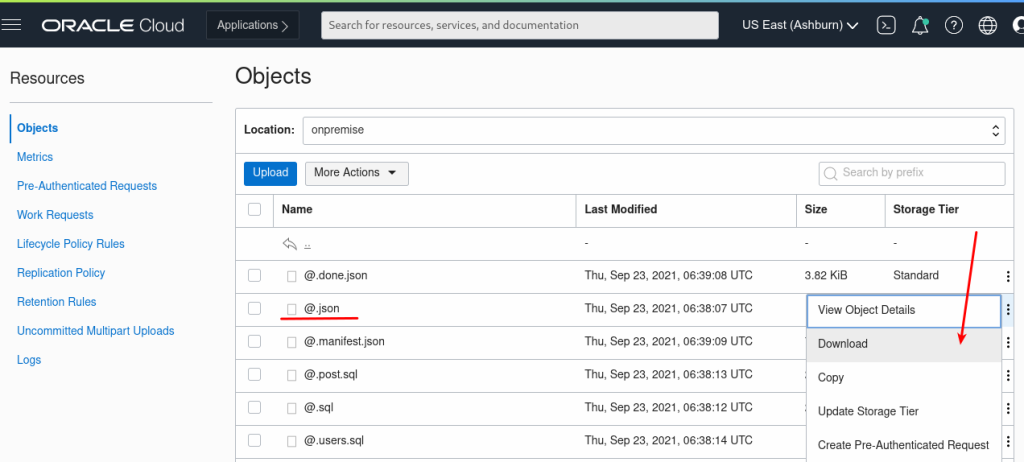Open Pre-Authenticated Requests in Resources
Screen dimensions: 1024x462
coord(87,186)
